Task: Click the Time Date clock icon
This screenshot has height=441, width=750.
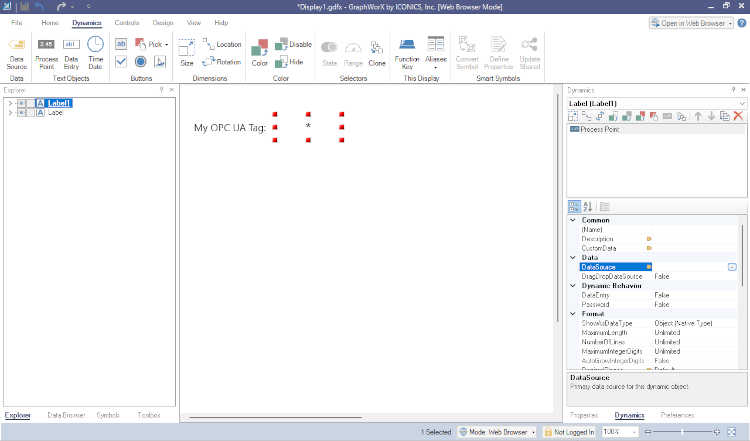Action: 95,44
